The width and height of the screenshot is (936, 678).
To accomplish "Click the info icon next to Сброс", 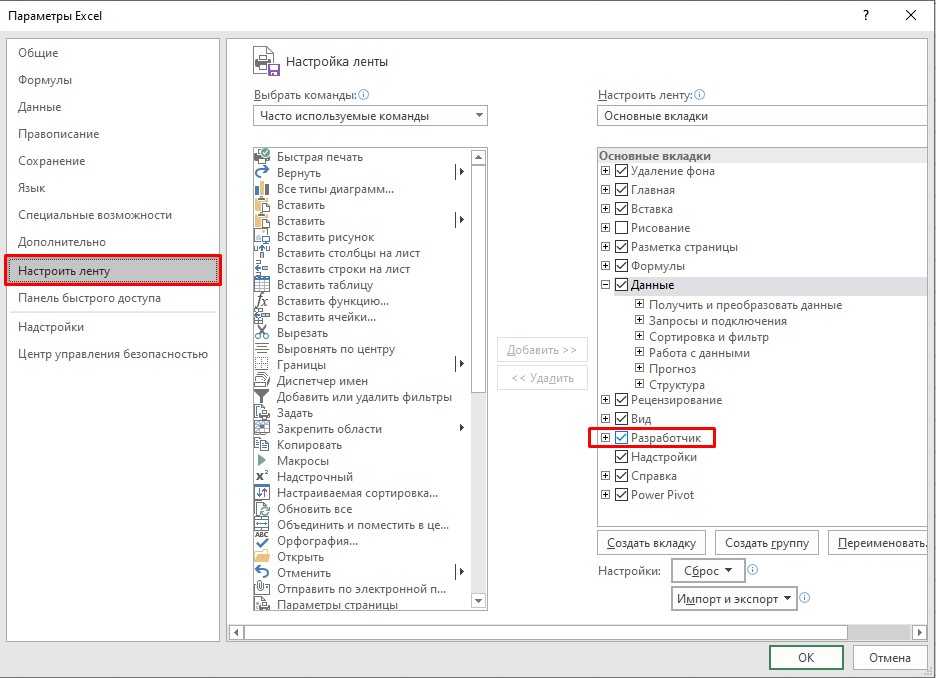I will point(752,570).
